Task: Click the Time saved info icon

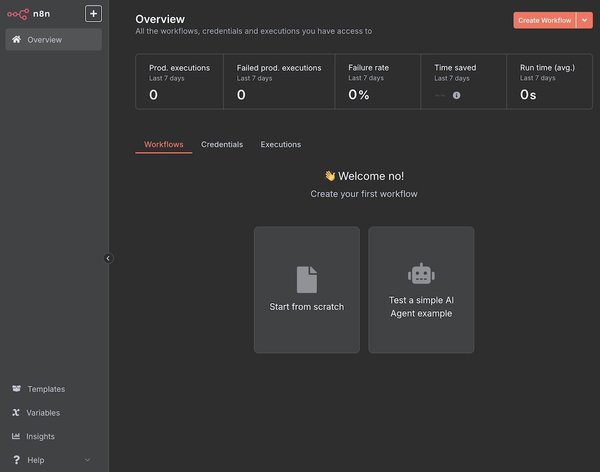Action: pyautogui.click(x=457, y=95)
